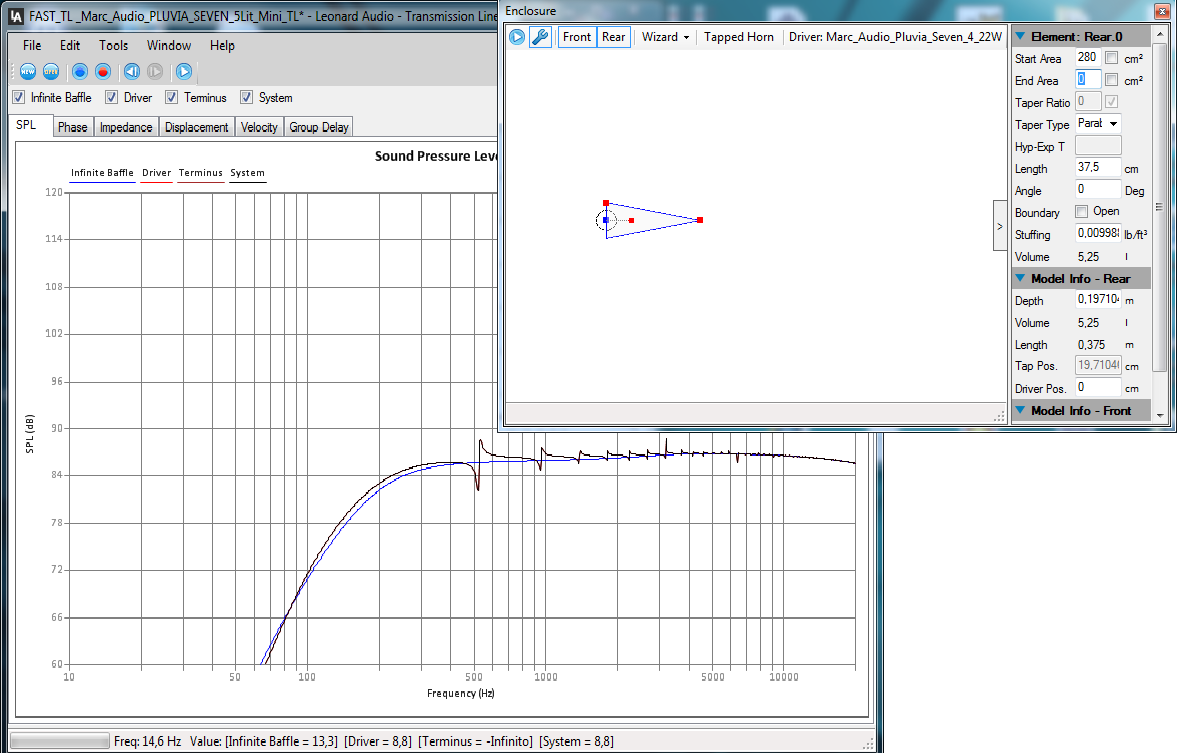
Task: Open the Window menu
Action: click(169, 45)
